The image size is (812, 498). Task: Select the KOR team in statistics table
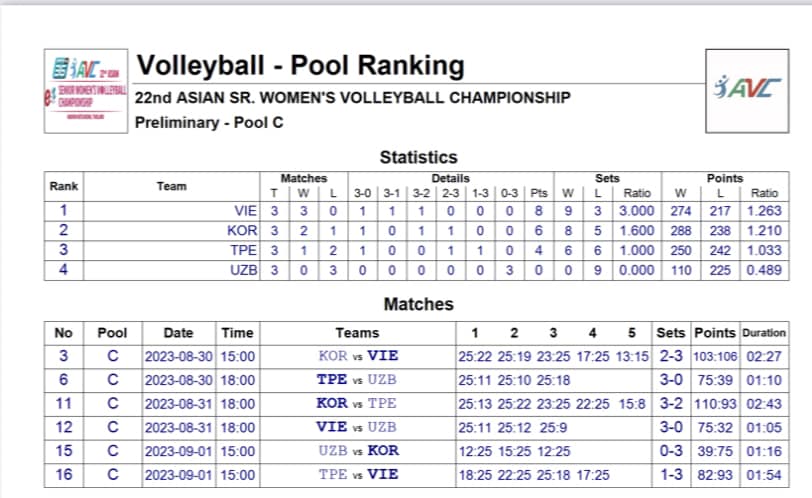coord(242,230)
